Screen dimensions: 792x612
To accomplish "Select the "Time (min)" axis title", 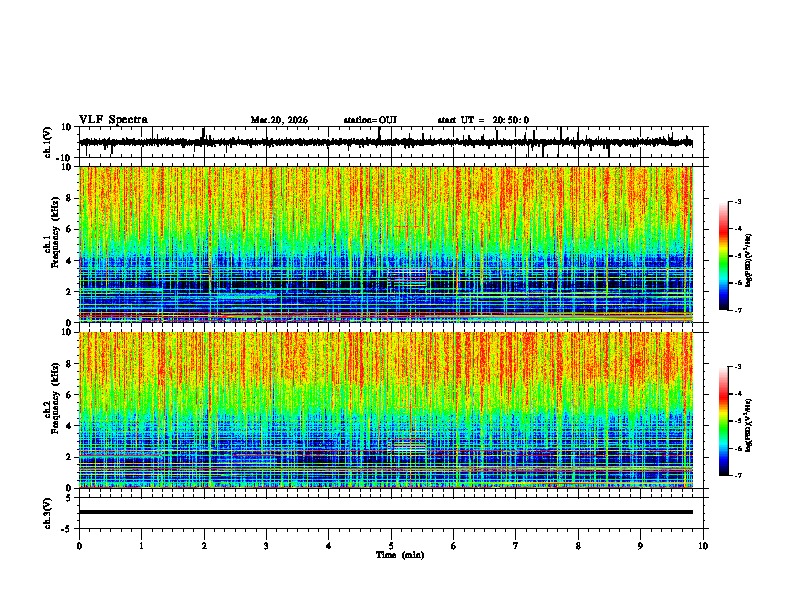I will (x=400, y=555).
